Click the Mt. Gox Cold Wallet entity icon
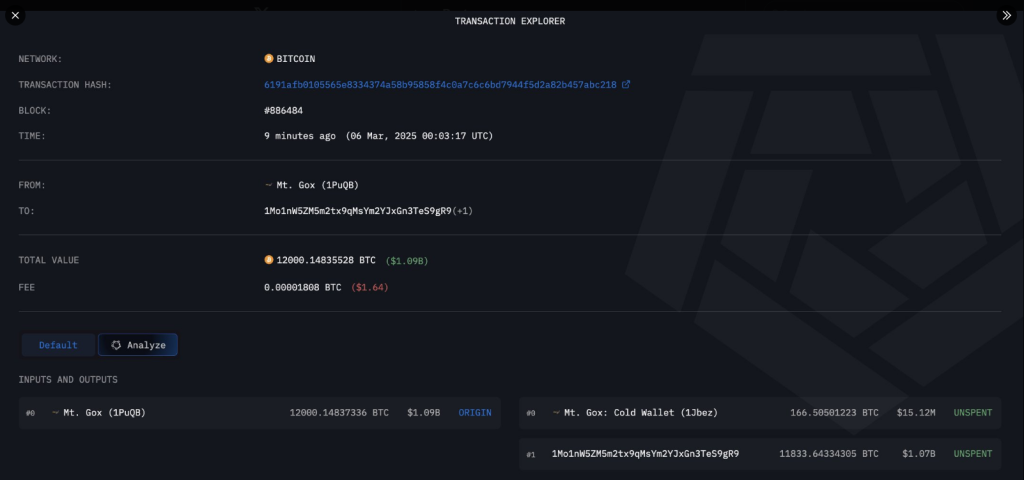Viewport: 1024px width, 480px height. 556,412
